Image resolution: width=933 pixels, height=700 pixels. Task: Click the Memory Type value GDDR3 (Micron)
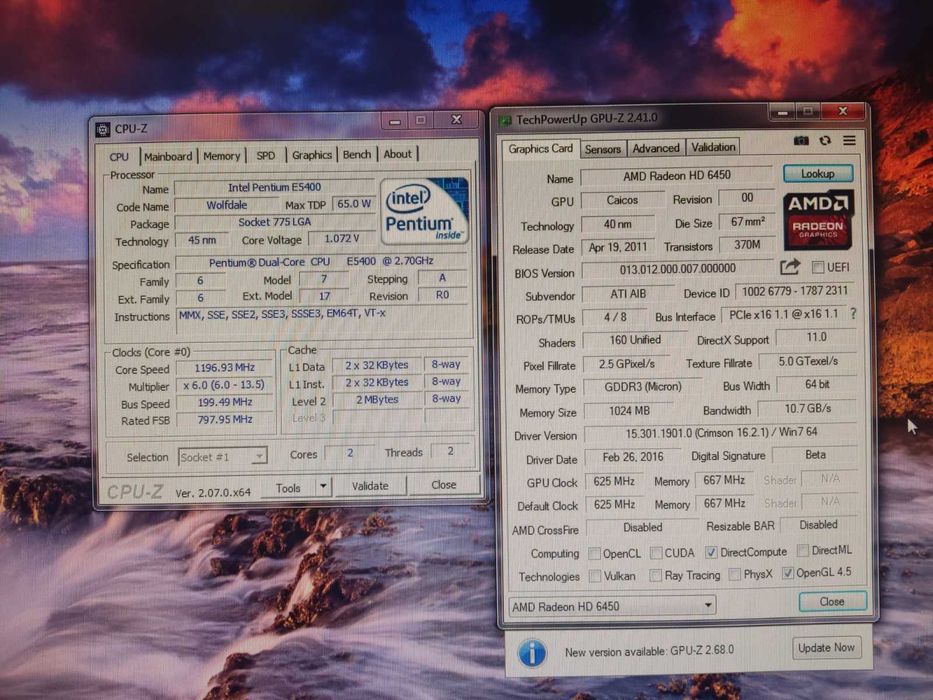point(643,387)
